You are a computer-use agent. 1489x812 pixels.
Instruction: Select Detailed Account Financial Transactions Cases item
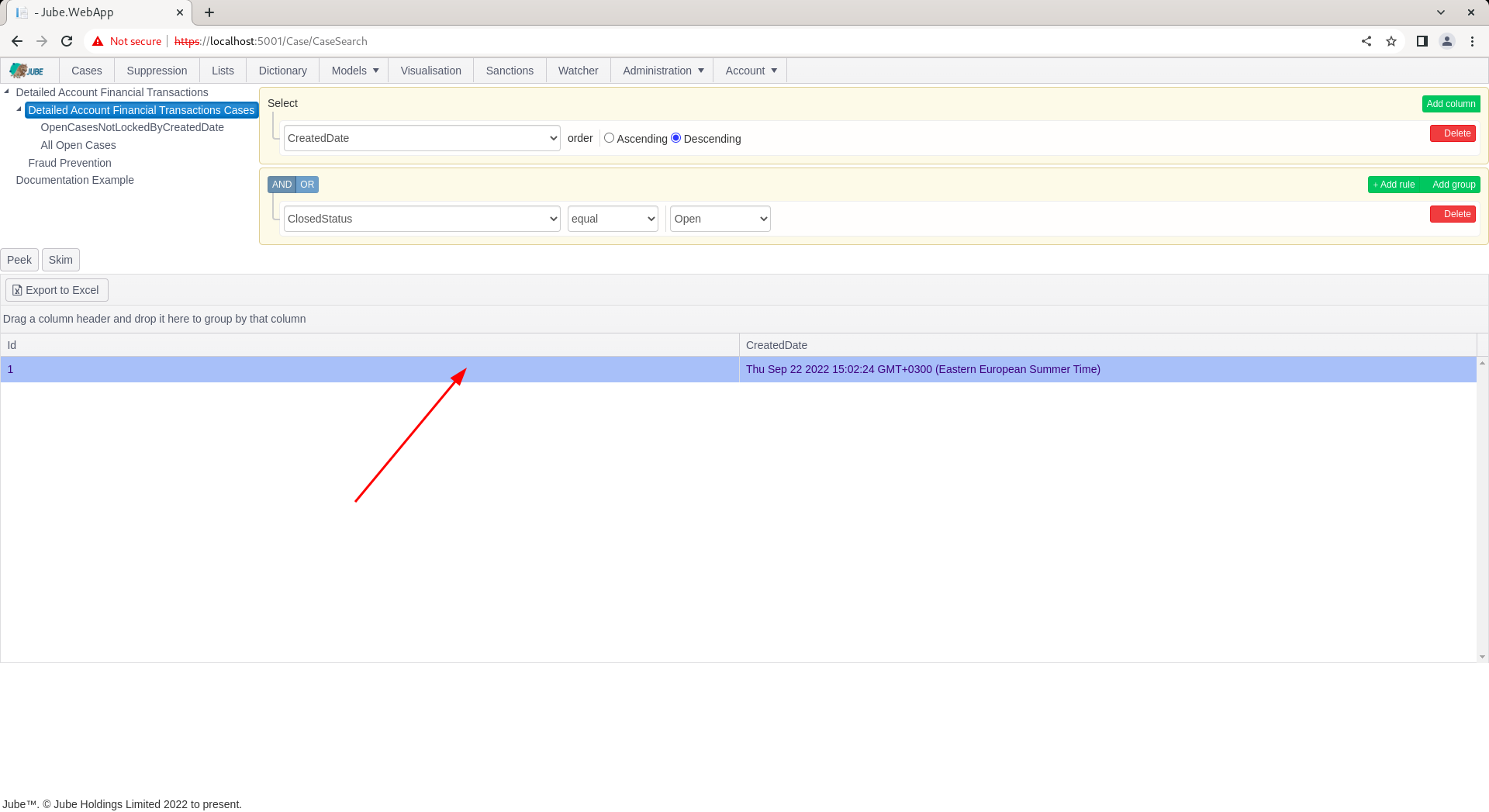(x=141, y=110)
